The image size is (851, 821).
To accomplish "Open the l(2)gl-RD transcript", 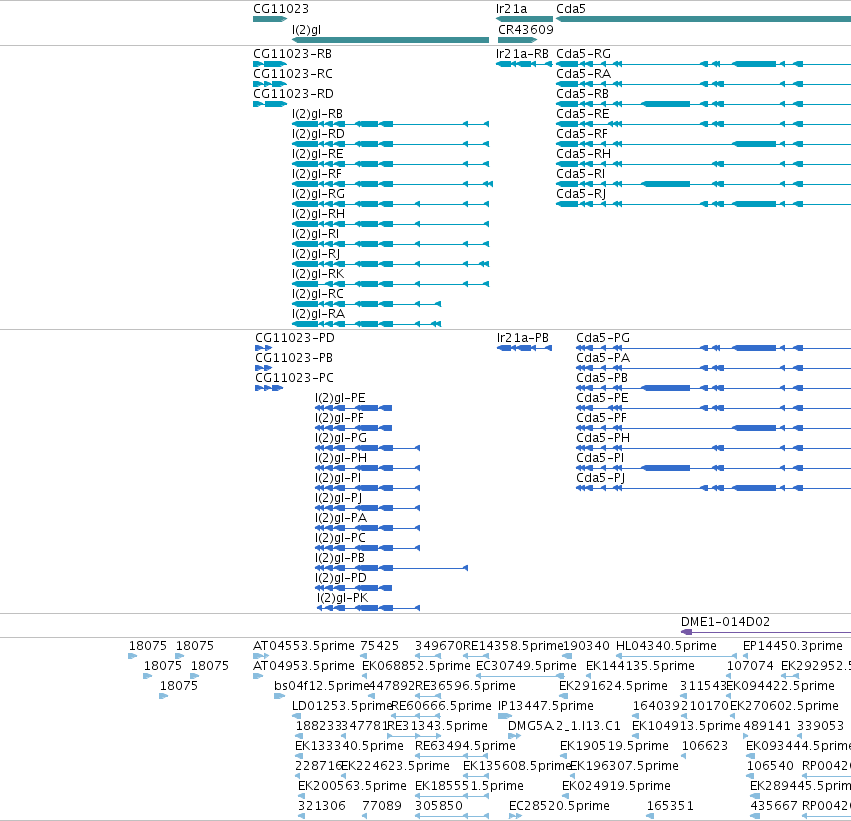I will point(318,134).
